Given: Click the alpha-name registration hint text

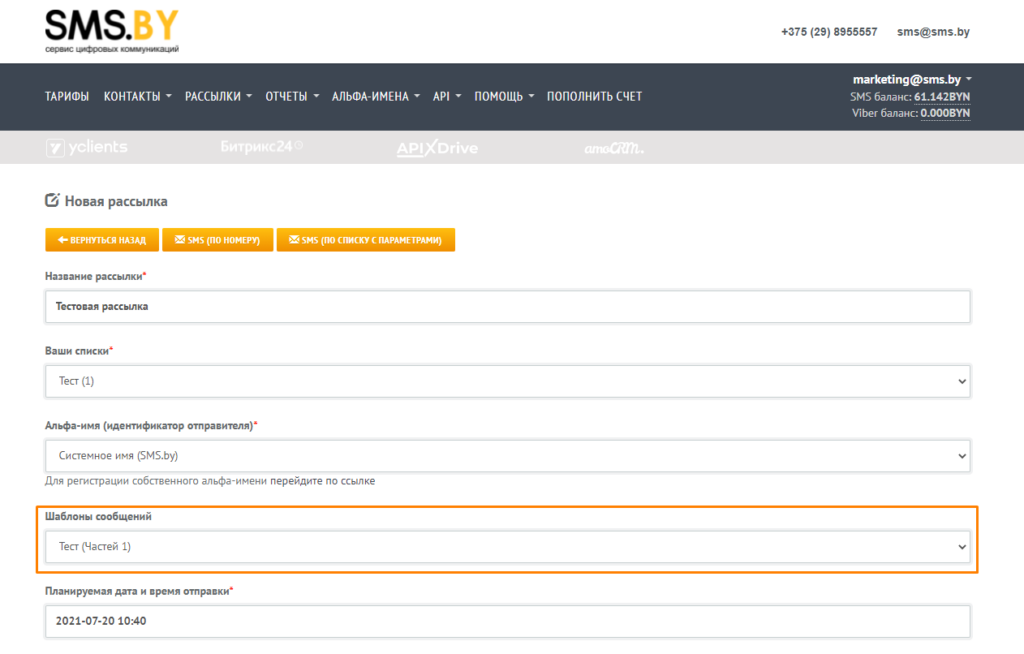Looking at the screenshot, I should pyautogui.click(x=210, y=481).
